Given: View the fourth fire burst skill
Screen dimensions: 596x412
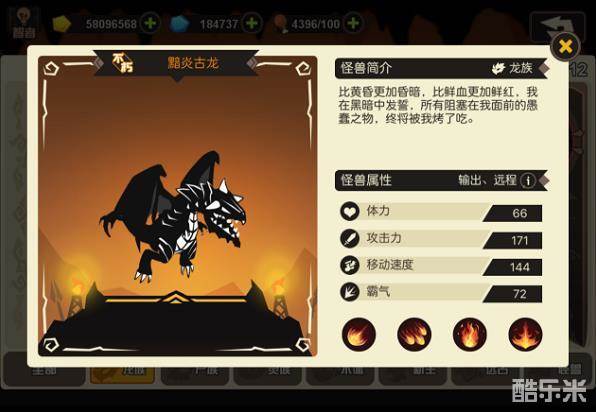Looking at the screenshot, I should click(525, 334).
